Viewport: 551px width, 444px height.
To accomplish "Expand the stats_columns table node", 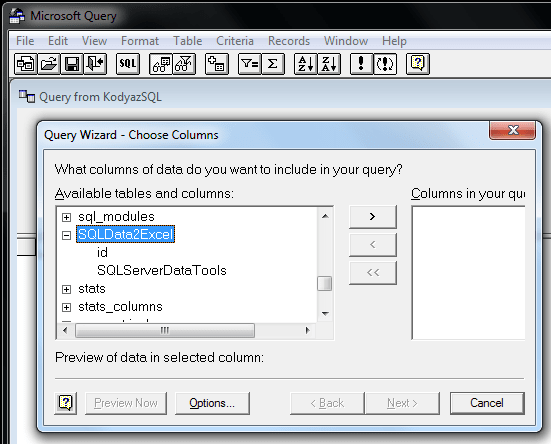I will [x=66, y=307].
